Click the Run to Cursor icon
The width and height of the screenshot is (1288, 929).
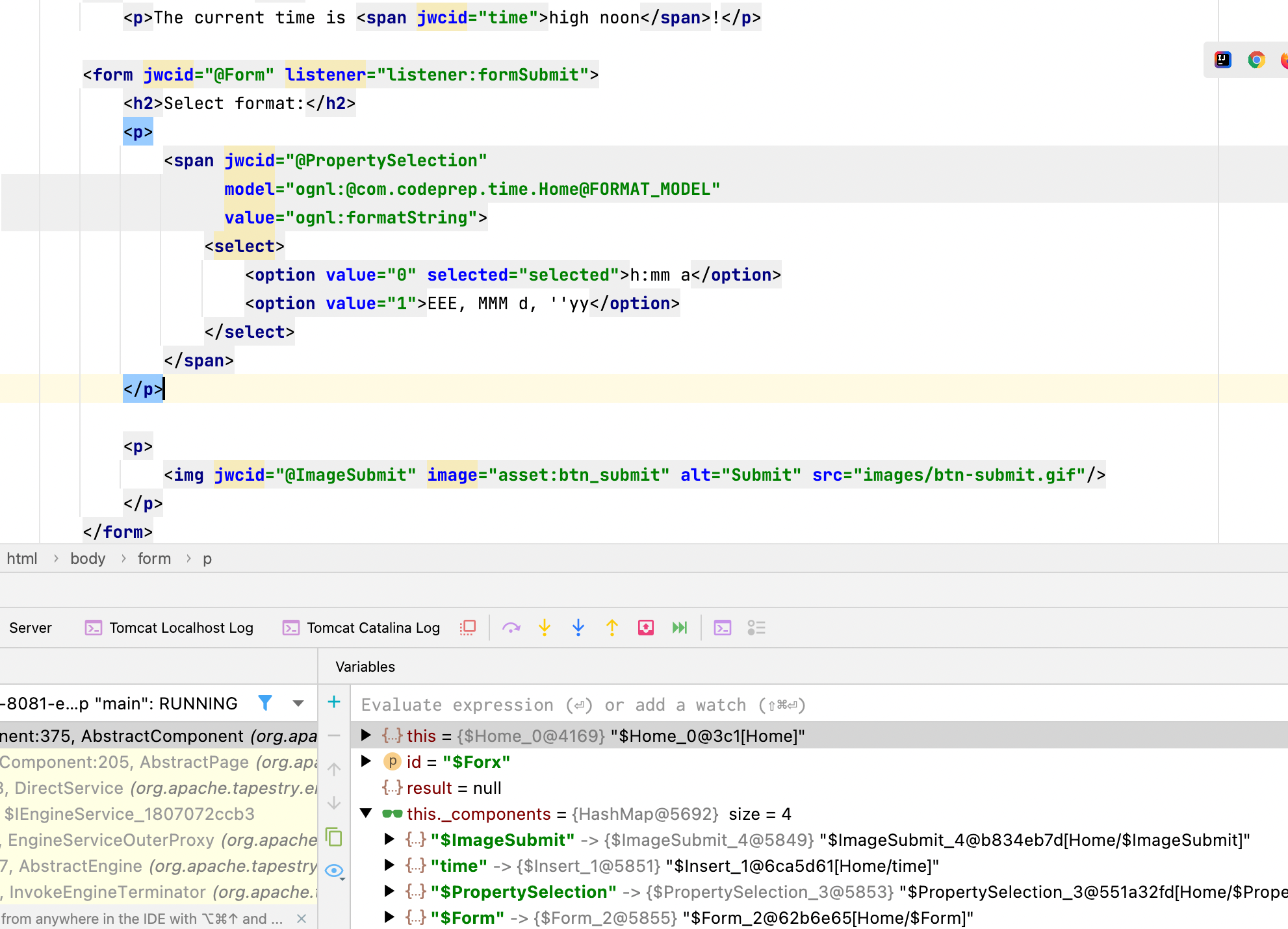coord(680,628)
